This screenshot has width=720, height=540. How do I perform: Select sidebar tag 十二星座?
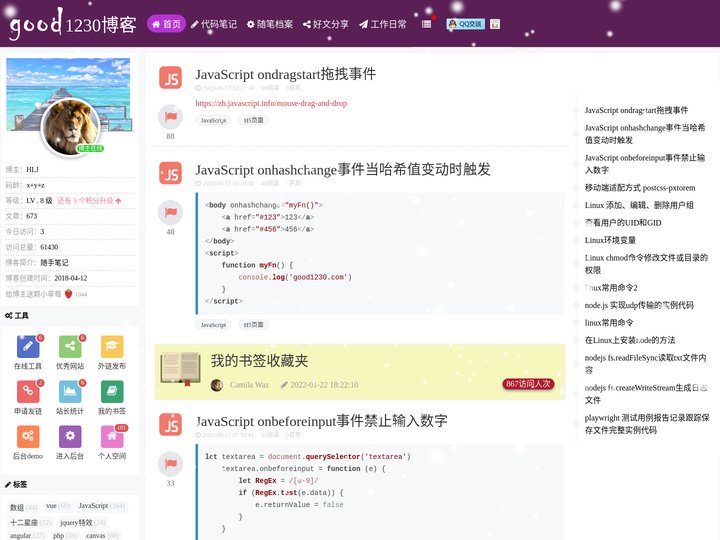31,523
